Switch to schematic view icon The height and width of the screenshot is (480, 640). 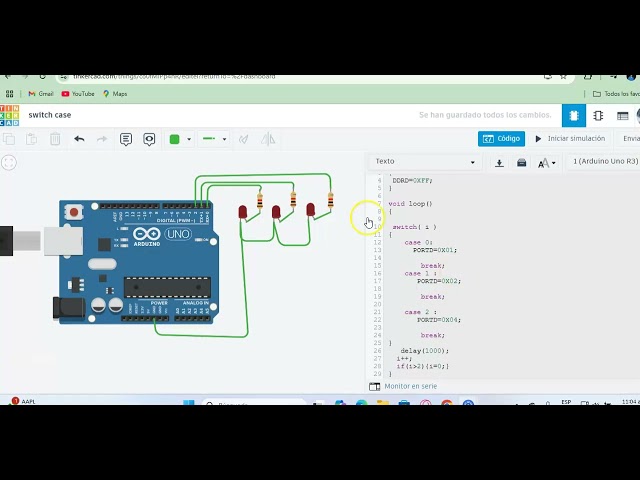(598, 116)
